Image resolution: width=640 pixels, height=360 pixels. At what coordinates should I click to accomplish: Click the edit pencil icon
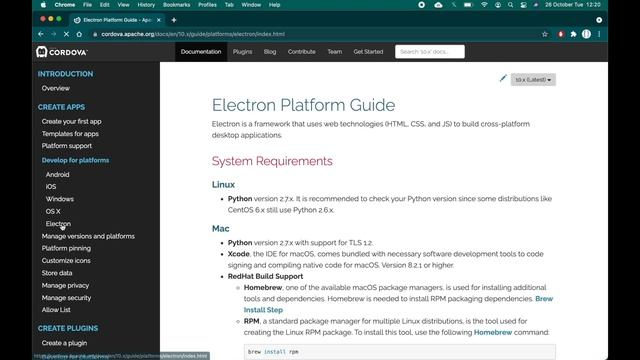point(503,78)
